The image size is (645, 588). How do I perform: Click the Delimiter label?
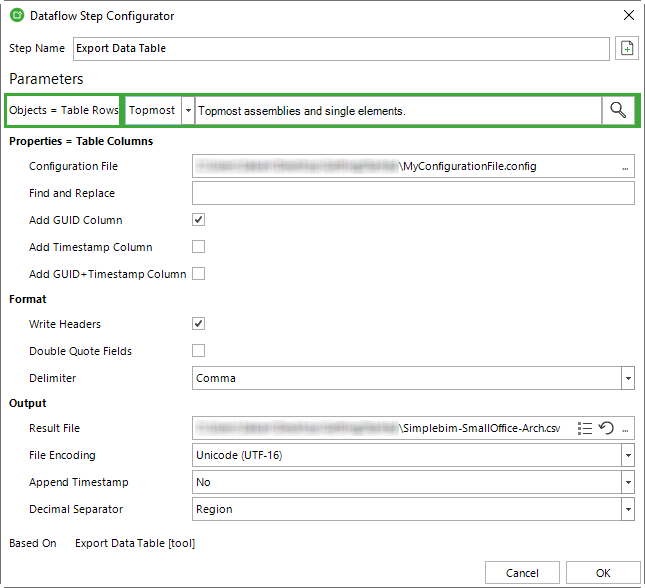coord(52,378)
